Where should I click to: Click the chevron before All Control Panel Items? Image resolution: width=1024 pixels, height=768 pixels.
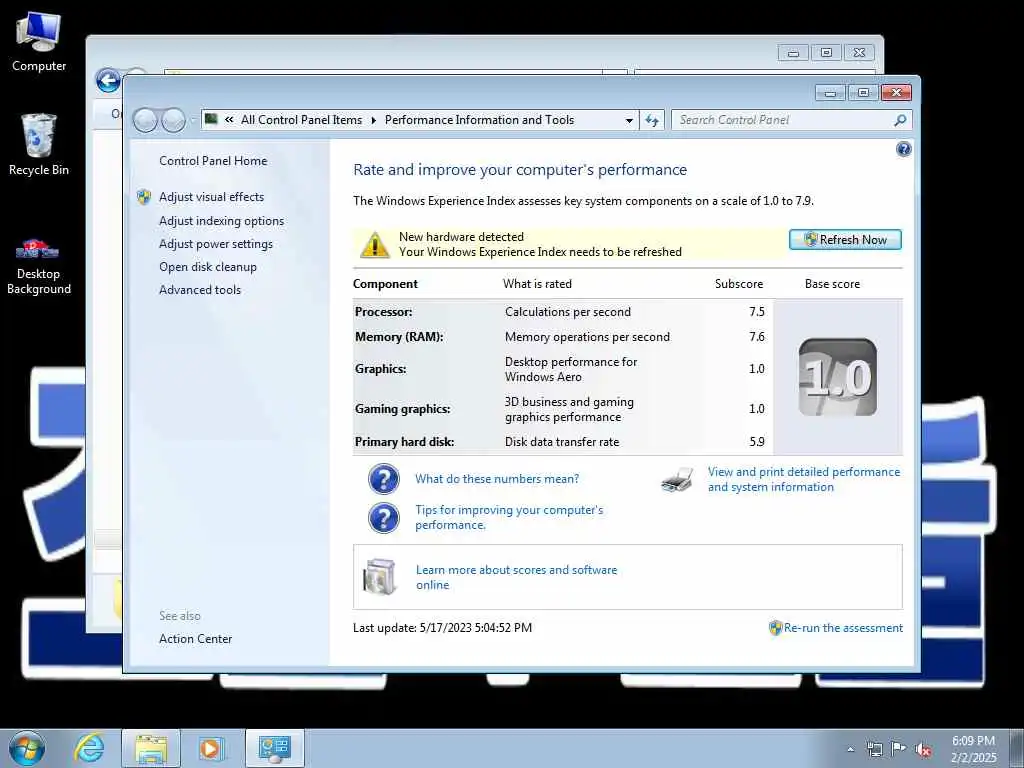pos(229,120)
